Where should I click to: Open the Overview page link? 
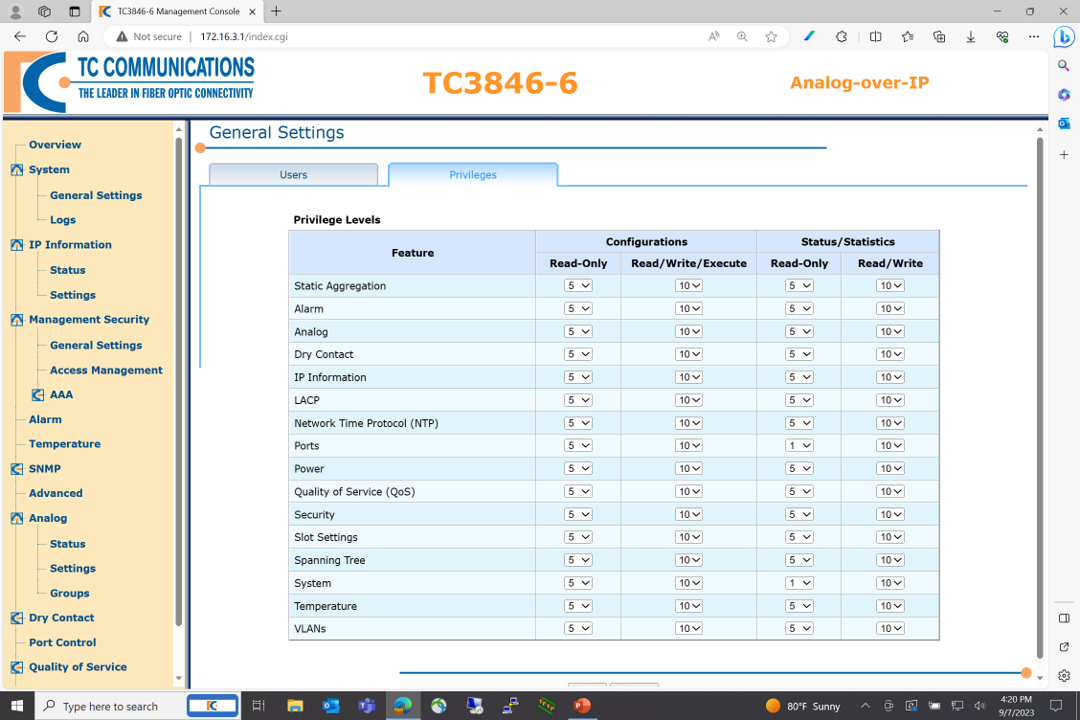click(55, 145)
